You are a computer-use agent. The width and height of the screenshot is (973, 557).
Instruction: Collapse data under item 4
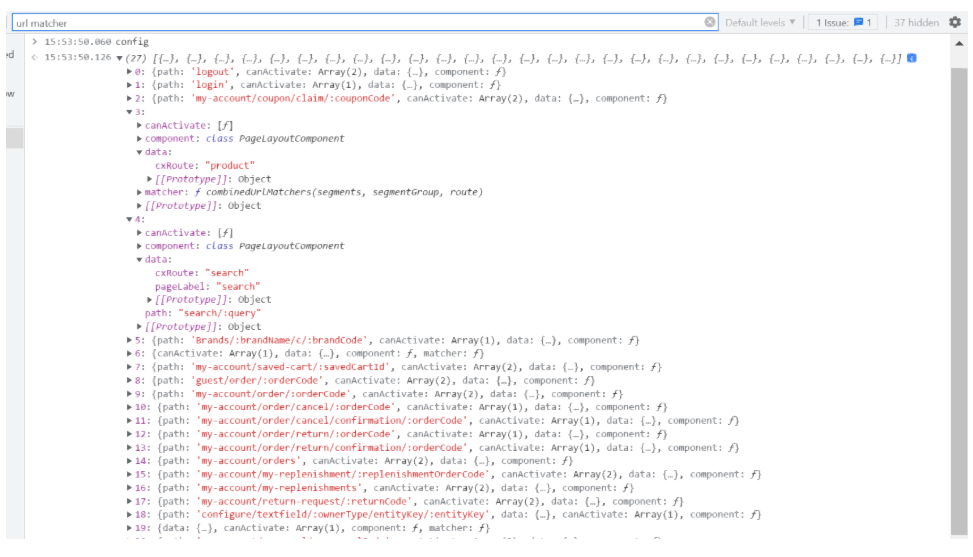140,260
